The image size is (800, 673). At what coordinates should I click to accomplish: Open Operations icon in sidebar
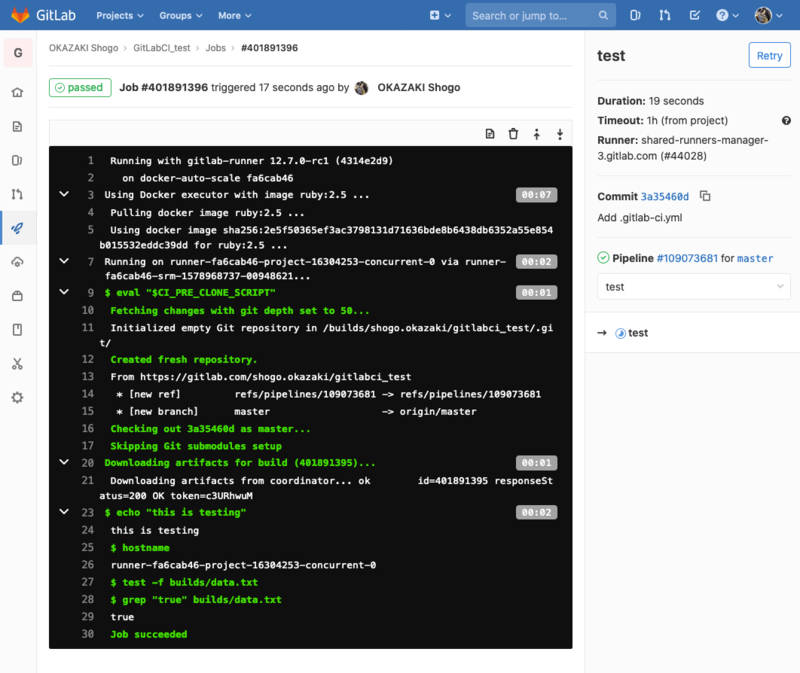coord(17,262)
